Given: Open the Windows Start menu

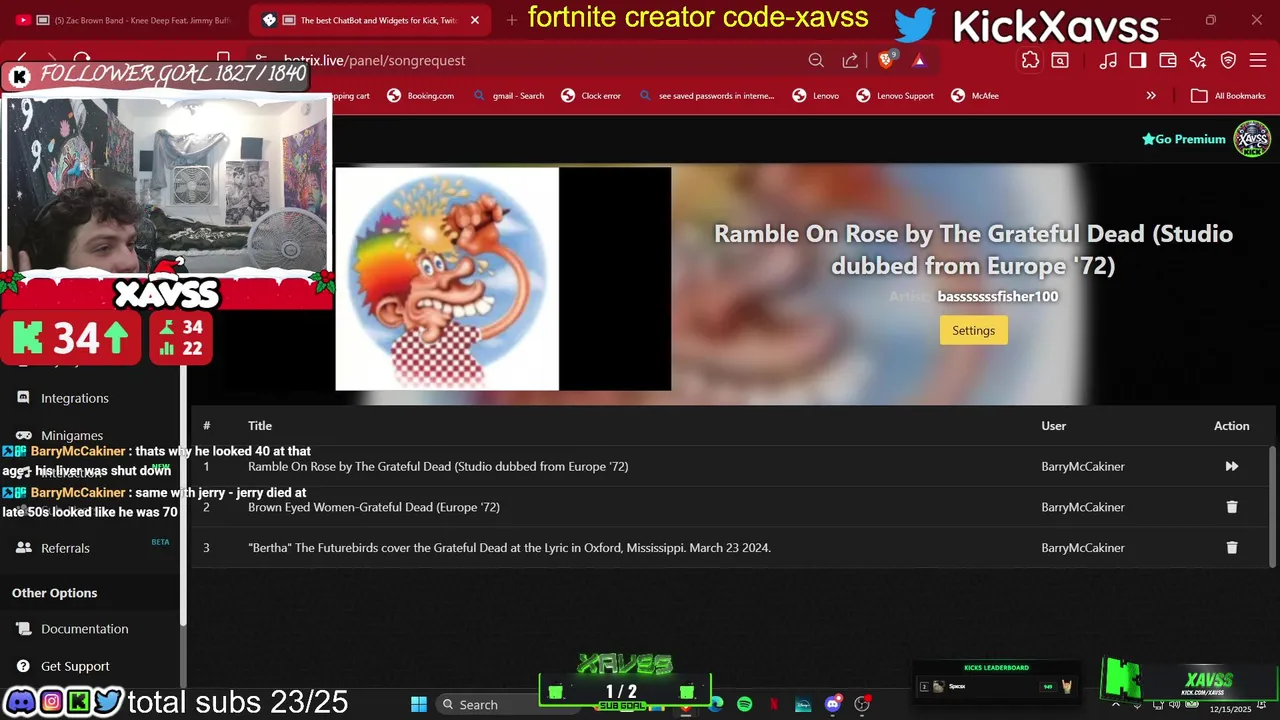Looking at the screenshot, I should coord(419,704).
